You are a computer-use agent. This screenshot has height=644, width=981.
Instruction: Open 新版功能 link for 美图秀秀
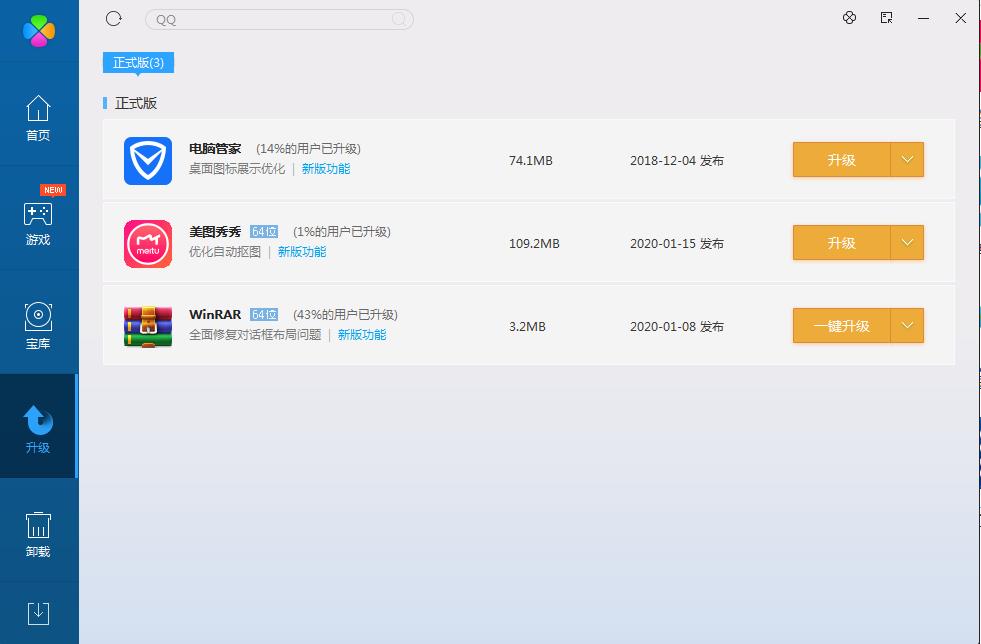302,252
